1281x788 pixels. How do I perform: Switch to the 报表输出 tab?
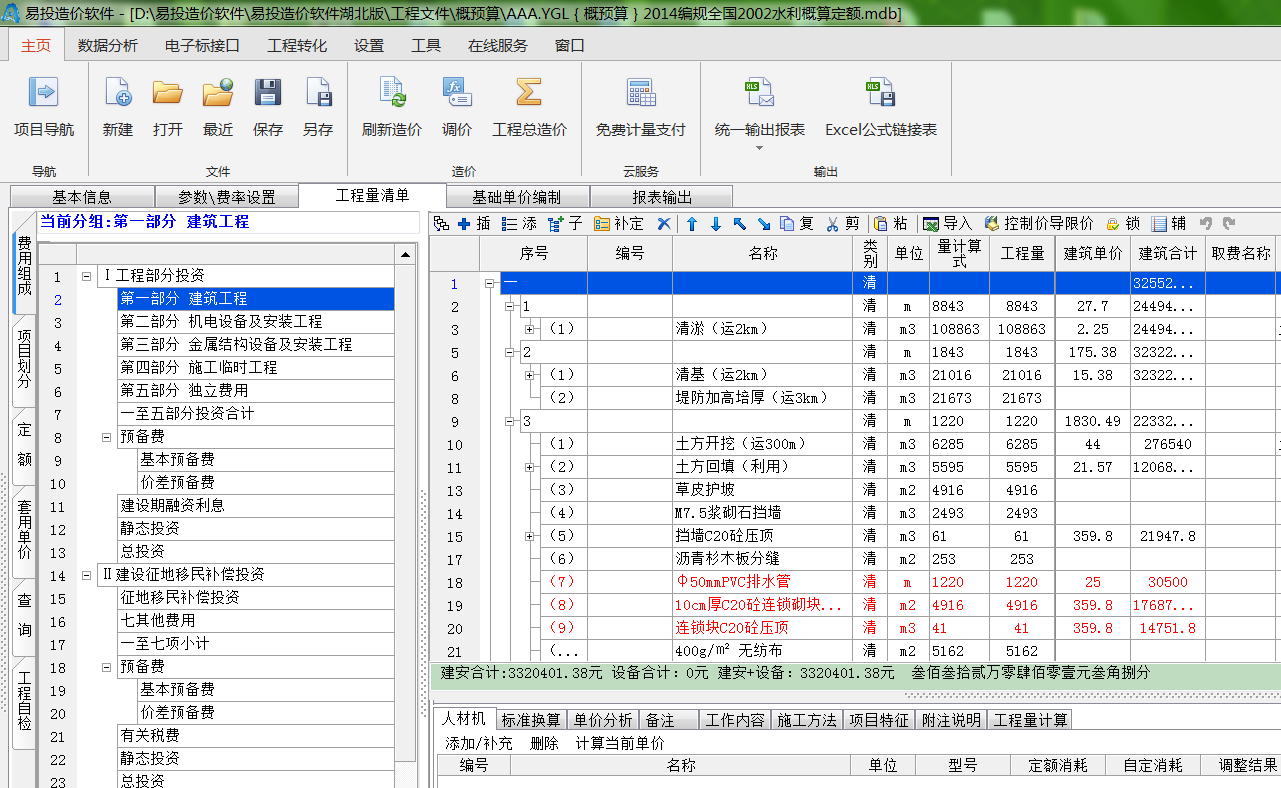point(662,197)
